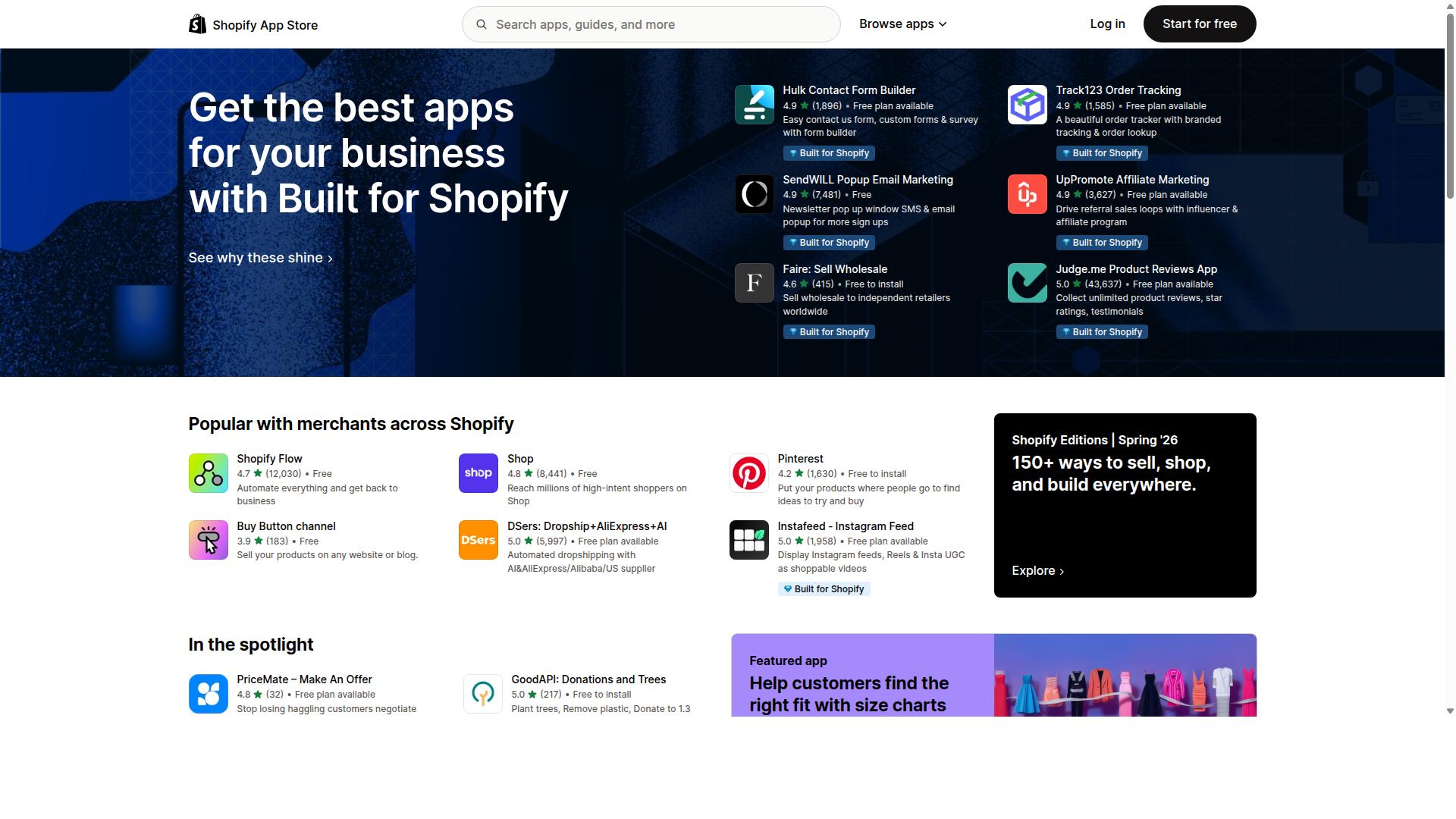Image resolution: width=1456 pixels, height=819 pixels.
Task: Click Built for Shopify badge under Faire
Action: click(x=829, y=332)
